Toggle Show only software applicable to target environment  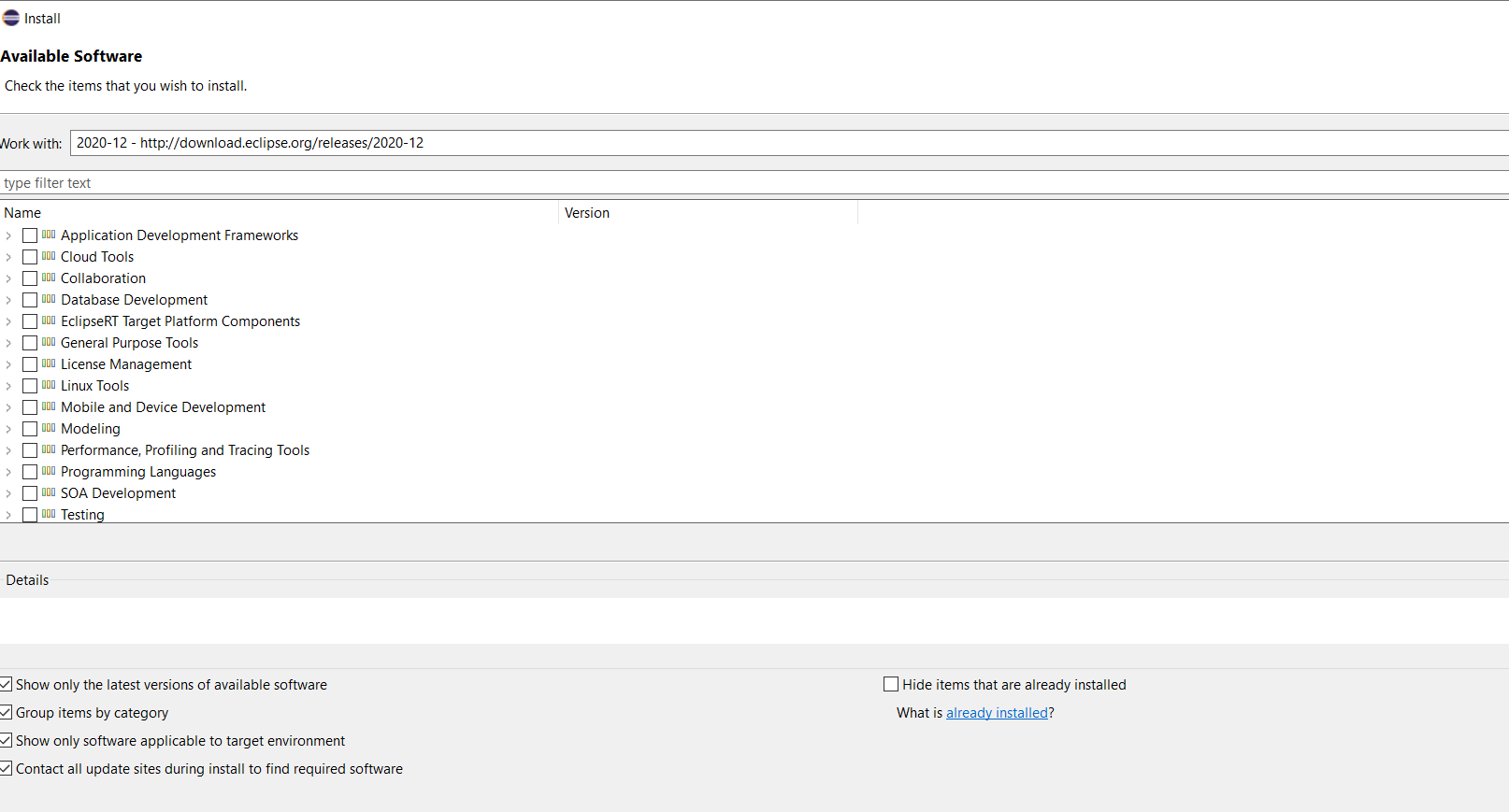(x=6, y=740)
